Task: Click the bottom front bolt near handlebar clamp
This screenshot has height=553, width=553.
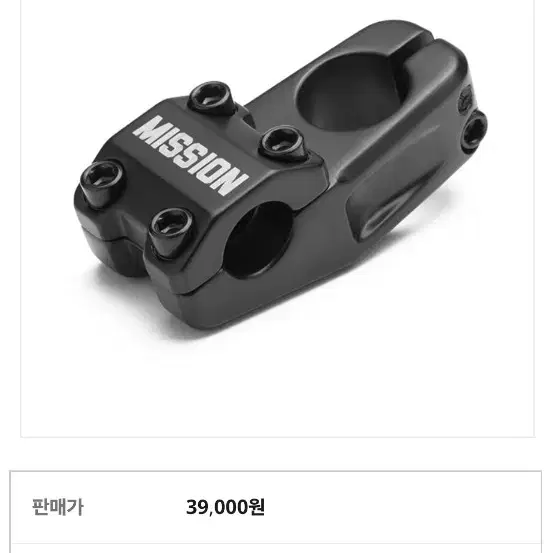Action: [x=171, y=232]
